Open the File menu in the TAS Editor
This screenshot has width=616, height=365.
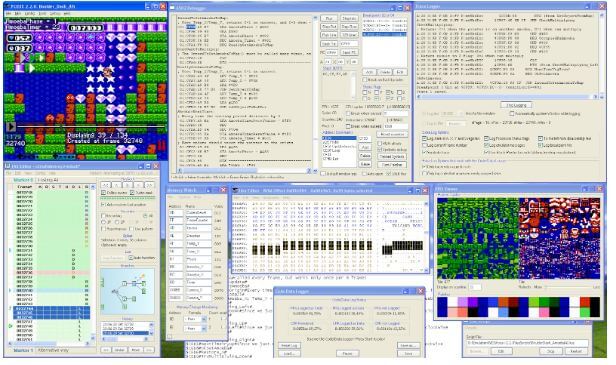click(8, 173)
